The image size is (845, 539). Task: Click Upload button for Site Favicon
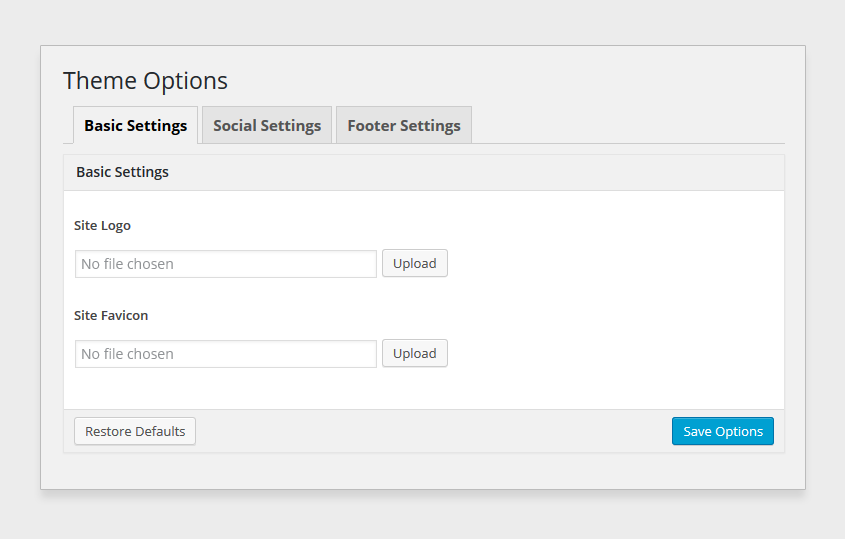[415, 353]
